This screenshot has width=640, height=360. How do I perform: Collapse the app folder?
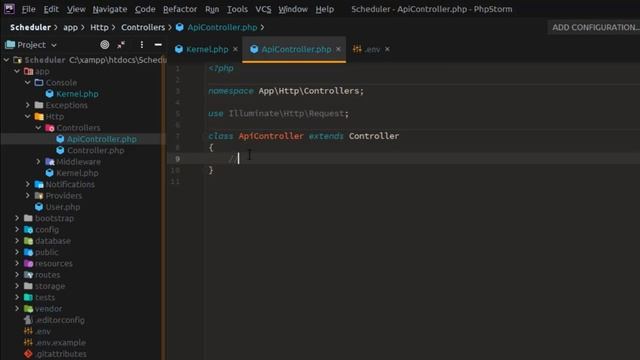(17, 71)
